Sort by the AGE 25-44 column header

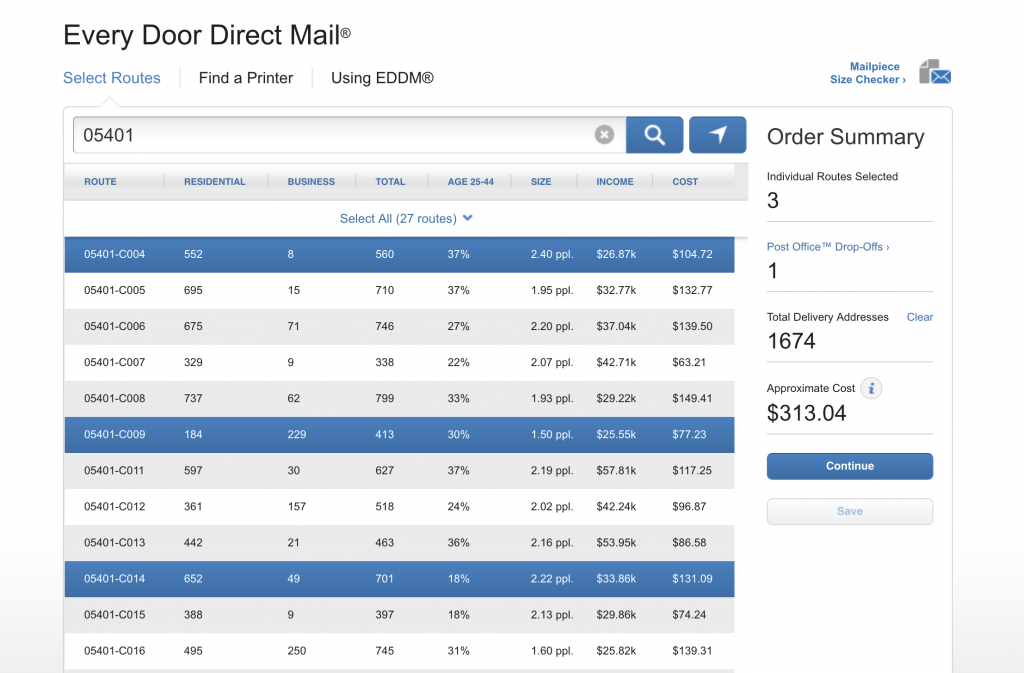pos(470,181)
